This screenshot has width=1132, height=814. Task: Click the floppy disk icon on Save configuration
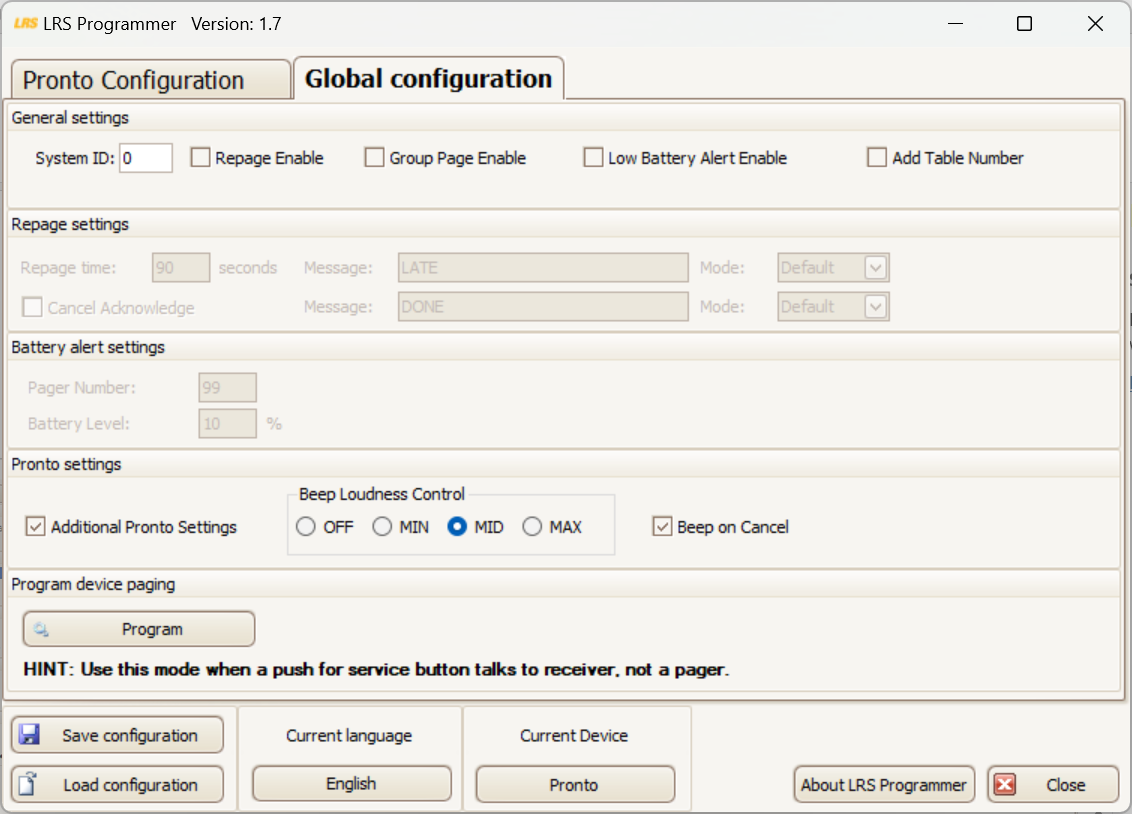click(x=30, y=735)
